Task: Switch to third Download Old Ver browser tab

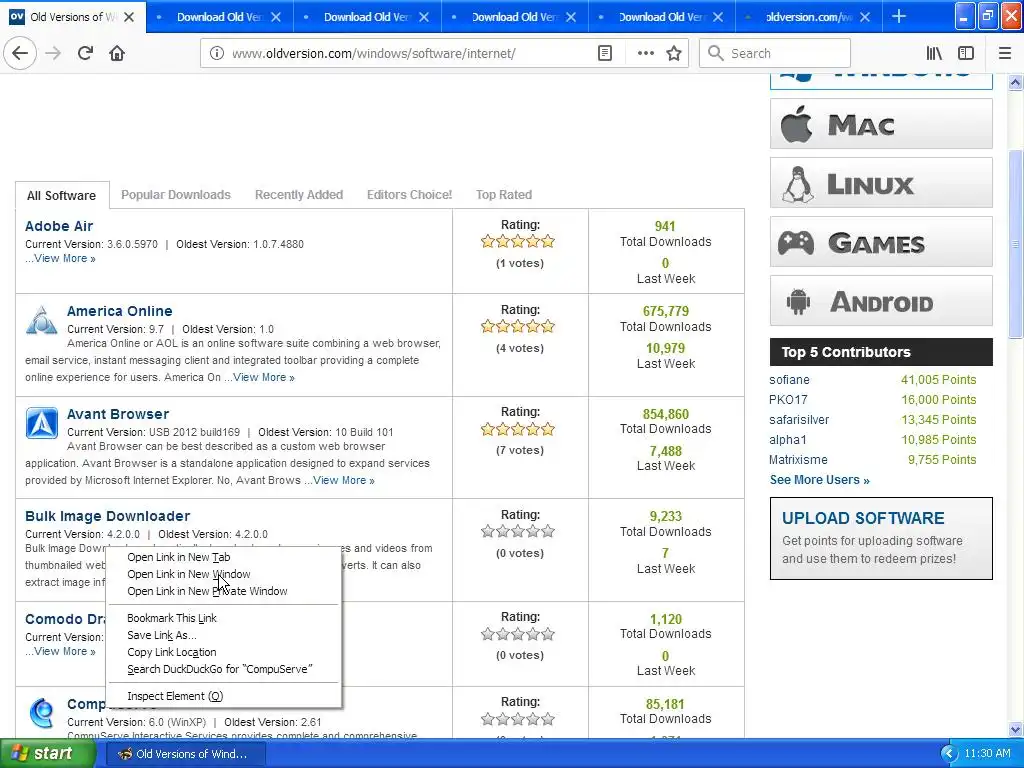Action: 515,17
